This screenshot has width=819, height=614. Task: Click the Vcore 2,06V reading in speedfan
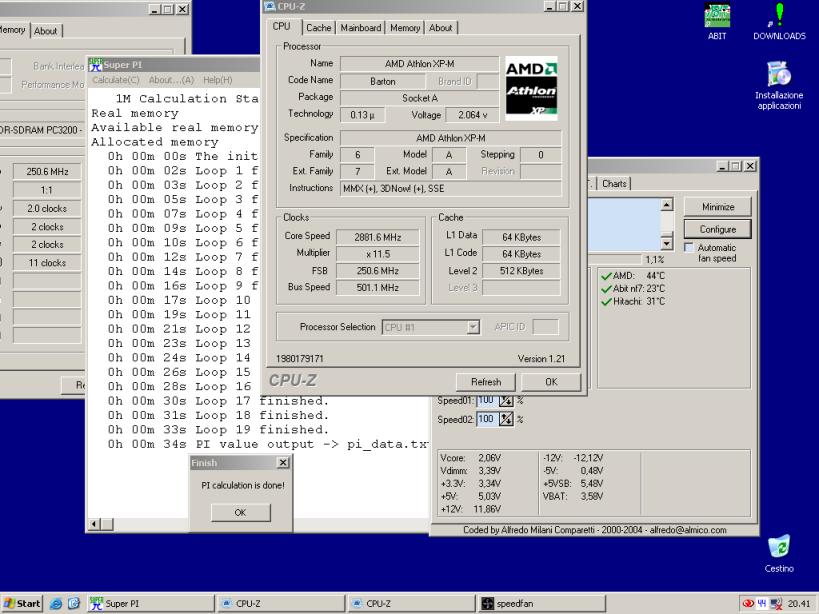click(x=471, y=458)
